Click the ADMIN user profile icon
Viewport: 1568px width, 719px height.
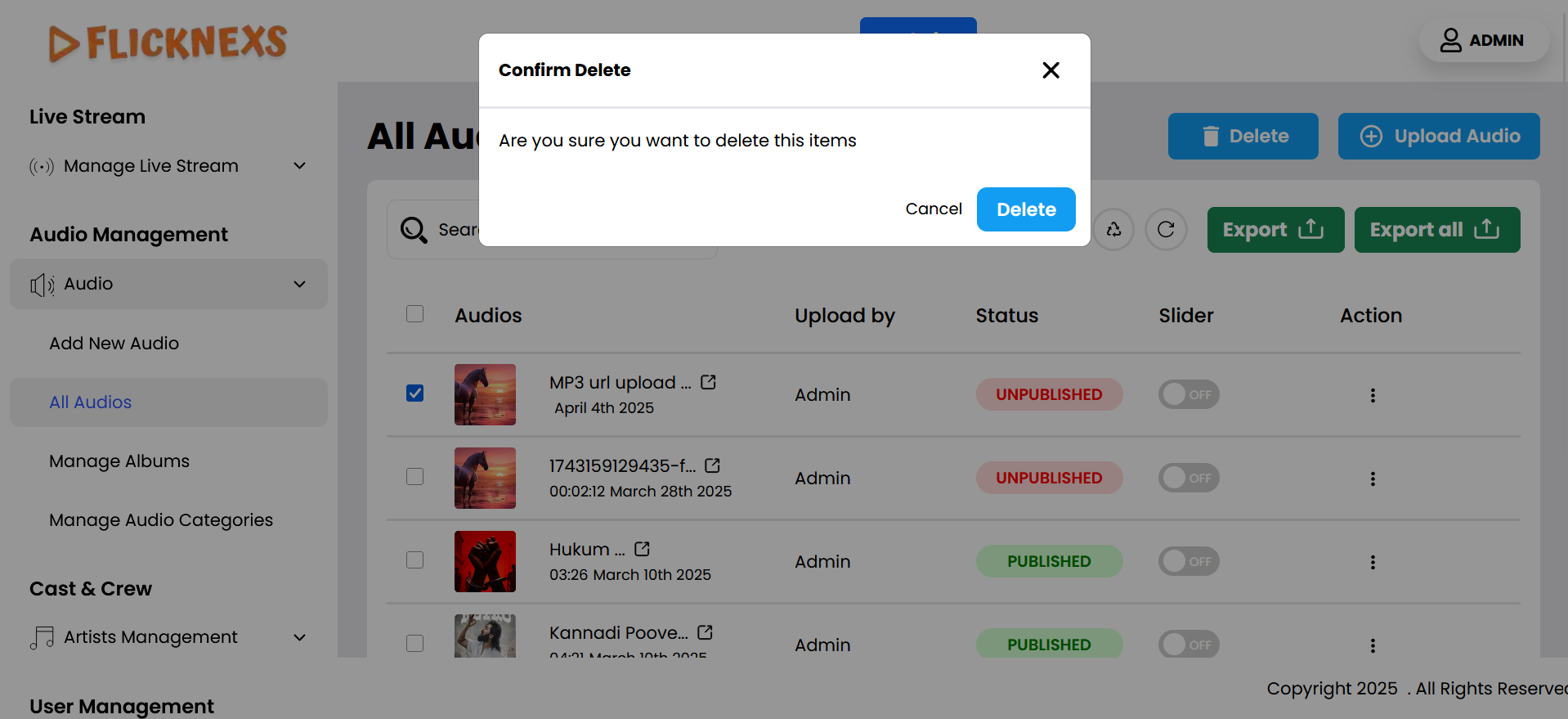point(1451,40)
